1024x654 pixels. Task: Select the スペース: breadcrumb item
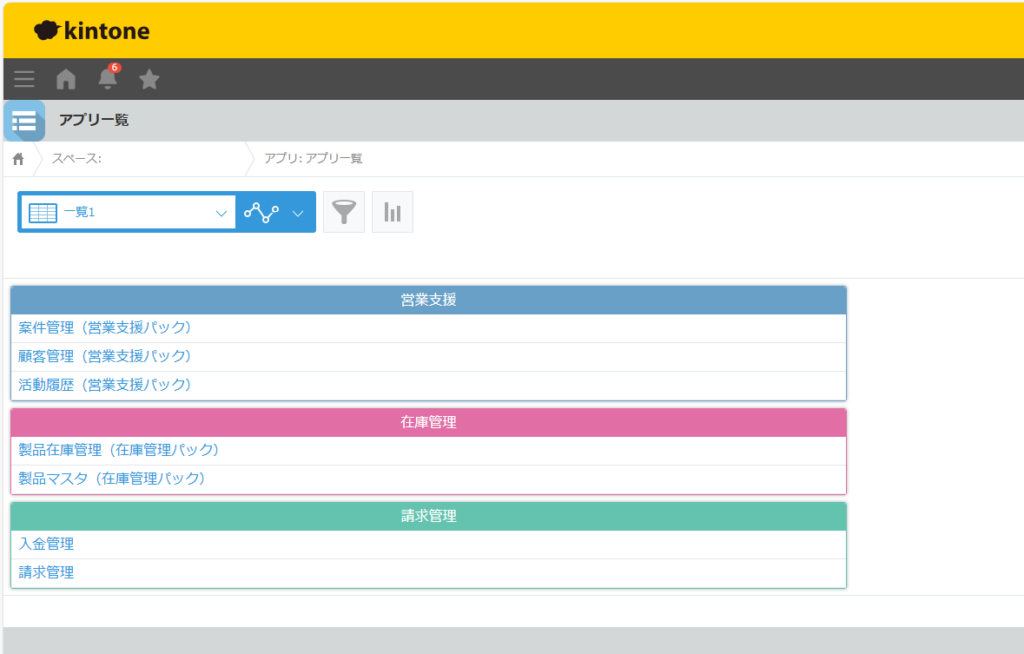(77, 159)
